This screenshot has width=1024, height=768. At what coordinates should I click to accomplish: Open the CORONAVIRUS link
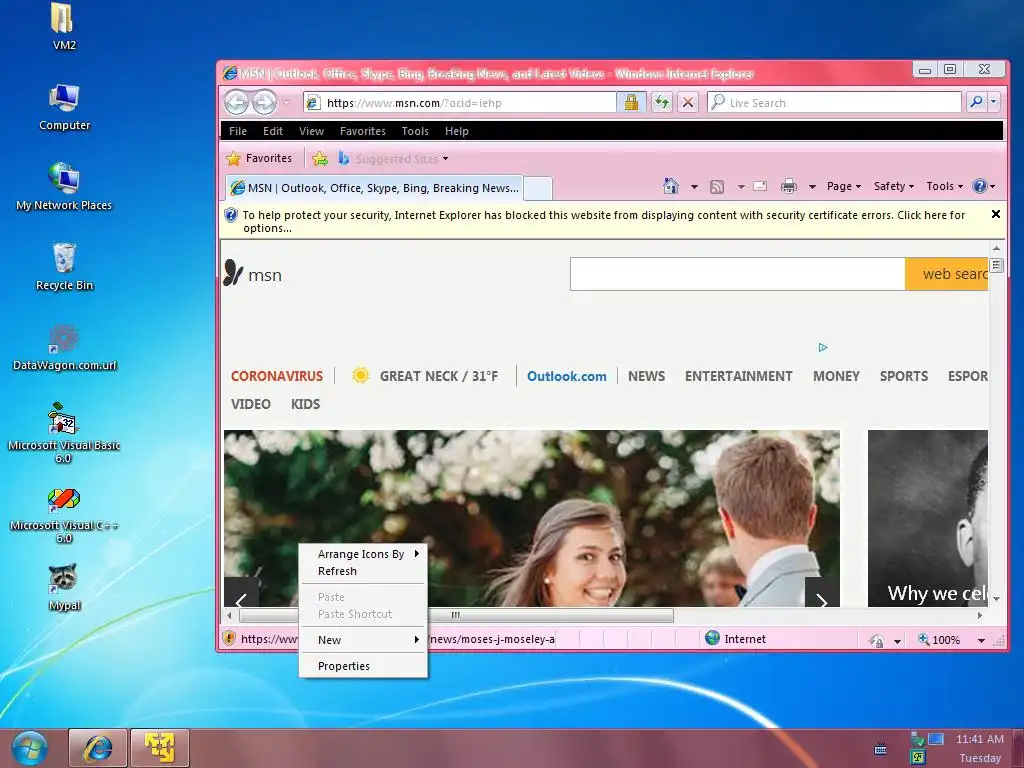[x=277, y=376]
